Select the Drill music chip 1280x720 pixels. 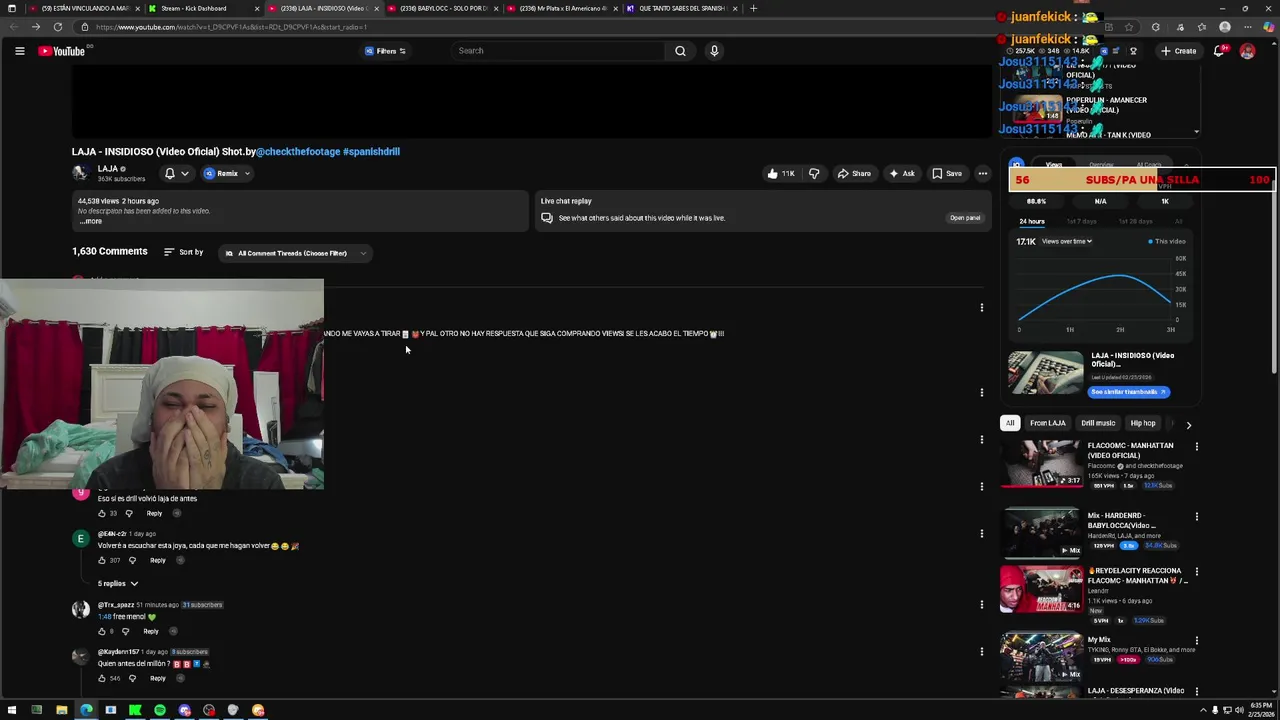coord(1098,423)
